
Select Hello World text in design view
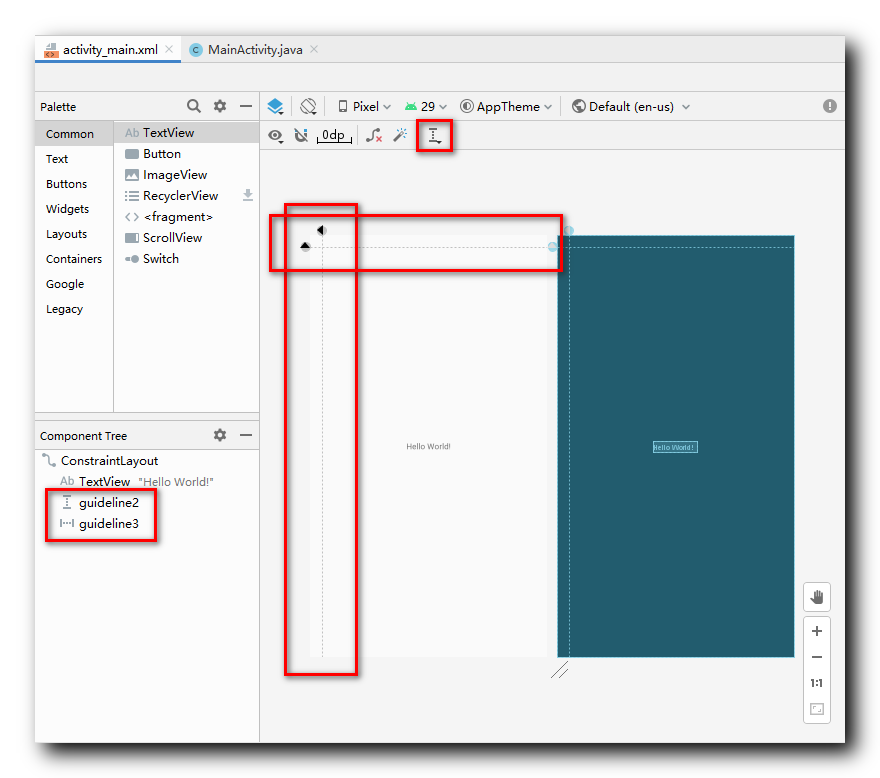(x=428, y=446)
